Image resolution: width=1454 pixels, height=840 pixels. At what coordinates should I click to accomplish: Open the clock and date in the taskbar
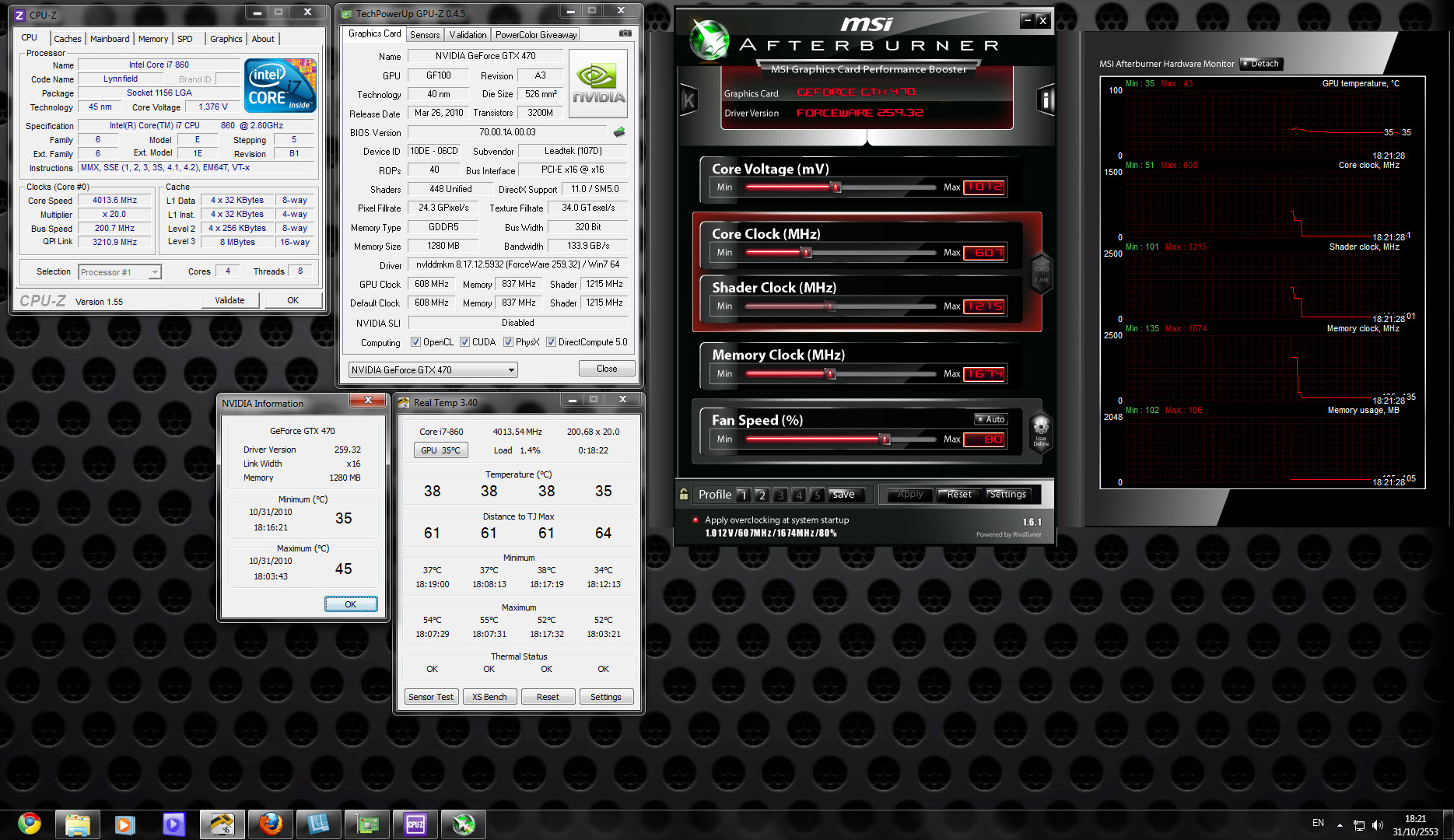pyautogui.click(x=1416, y=825)
